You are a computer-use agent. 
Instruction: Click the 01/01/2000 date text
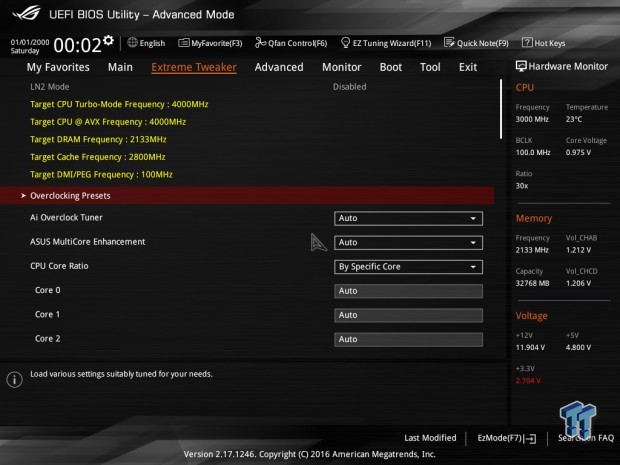coord(30,42)
